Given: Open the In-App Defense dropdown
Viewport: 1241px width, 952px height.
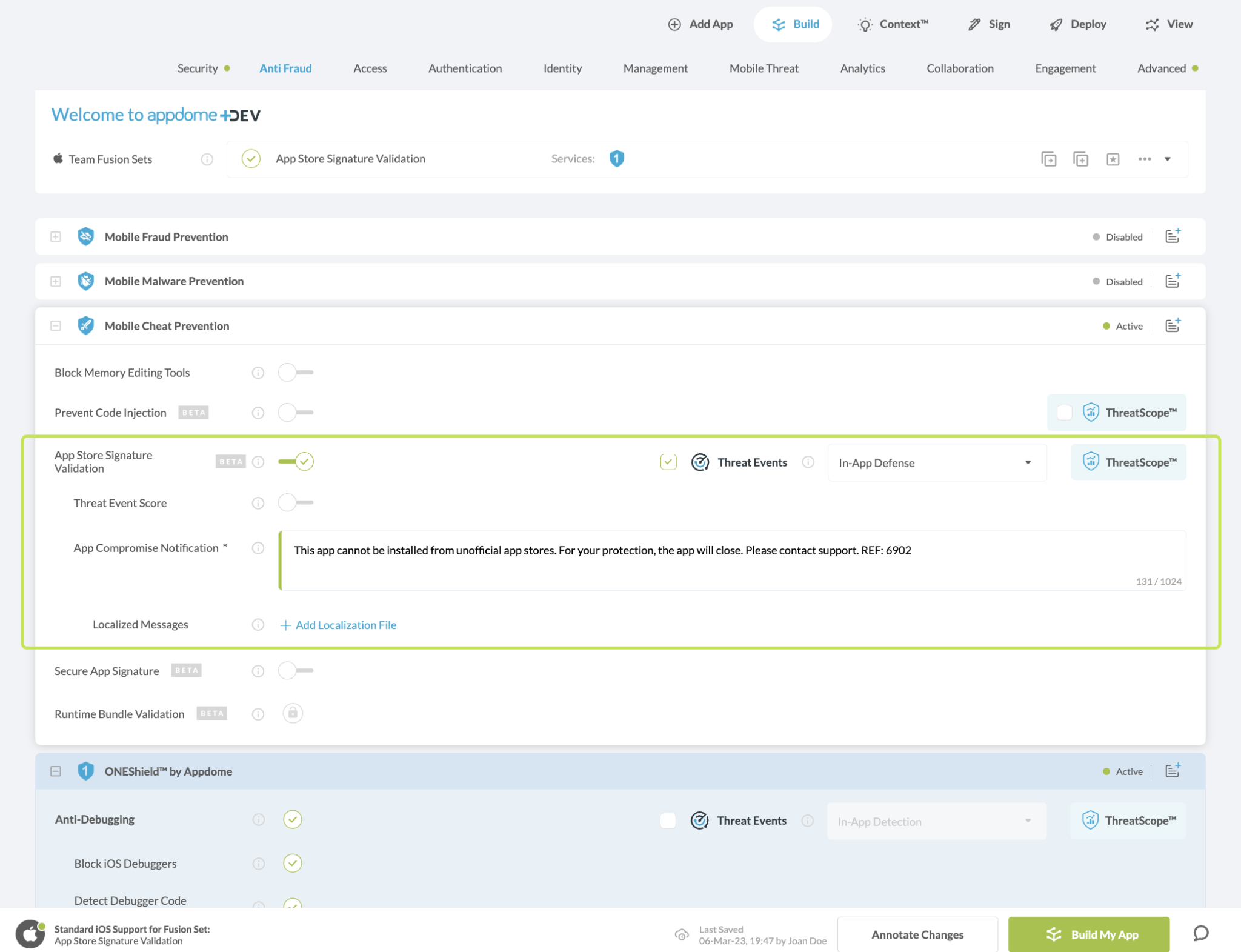Looking at the screenshot, I should (x=936, y=463).
